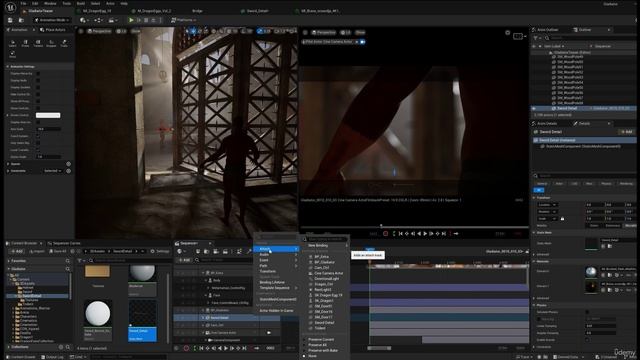Click the Unreal Engine logo icon

(10, 7)
